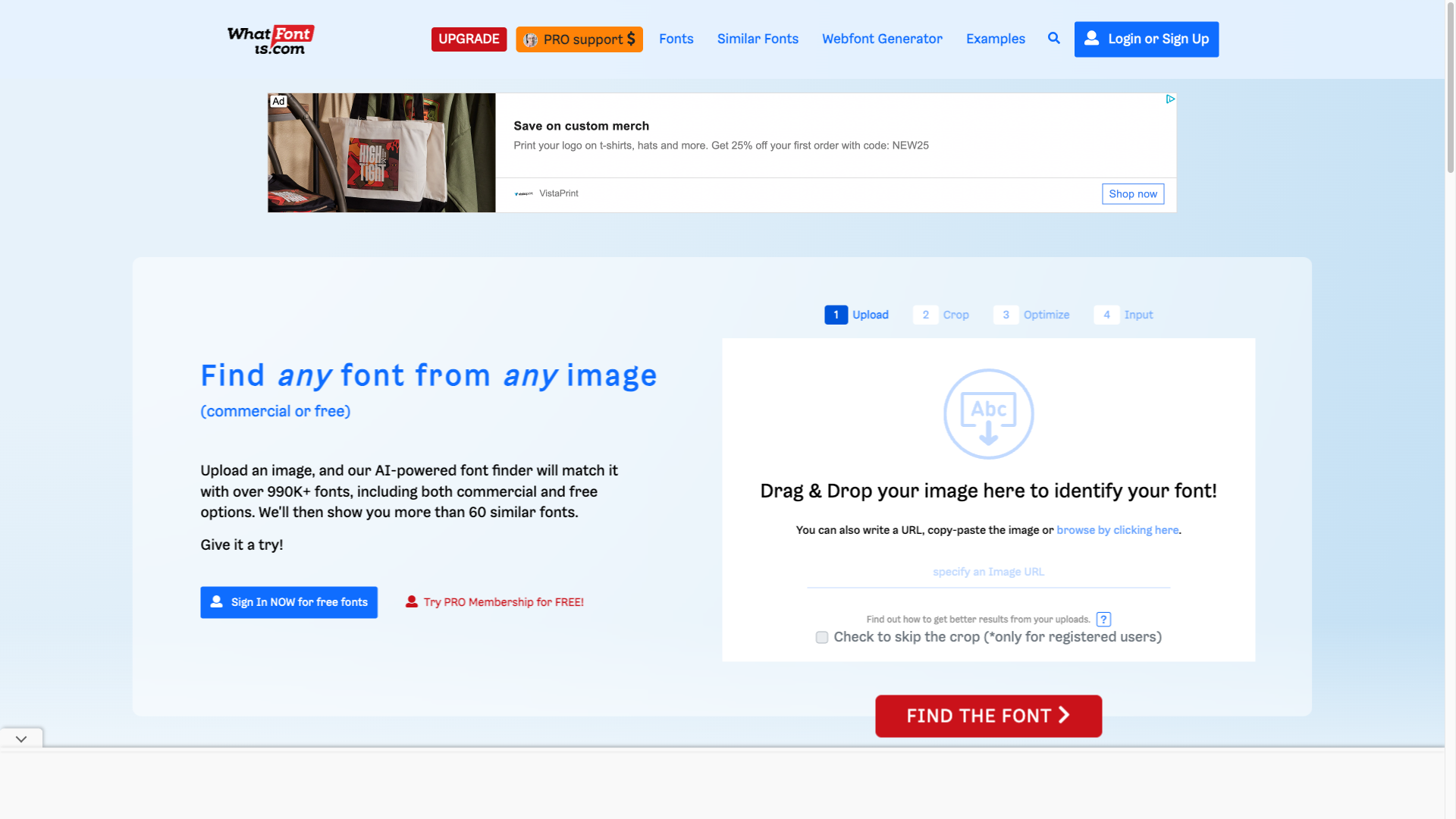Click the WhatFontIs.com logo icon
Screen dimensions: 1456x819
point(270,39)
